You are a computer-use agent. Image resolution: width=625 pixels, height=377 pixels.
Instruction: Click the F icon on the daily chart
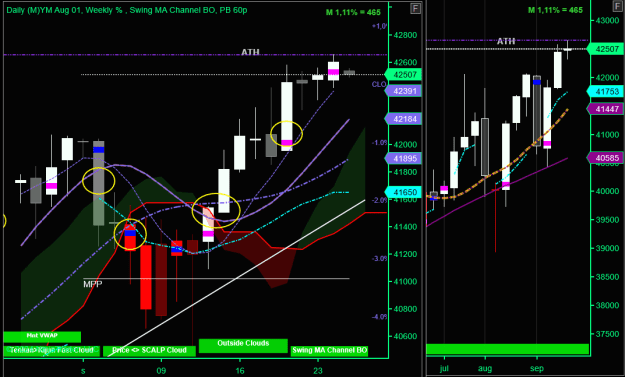416,8
